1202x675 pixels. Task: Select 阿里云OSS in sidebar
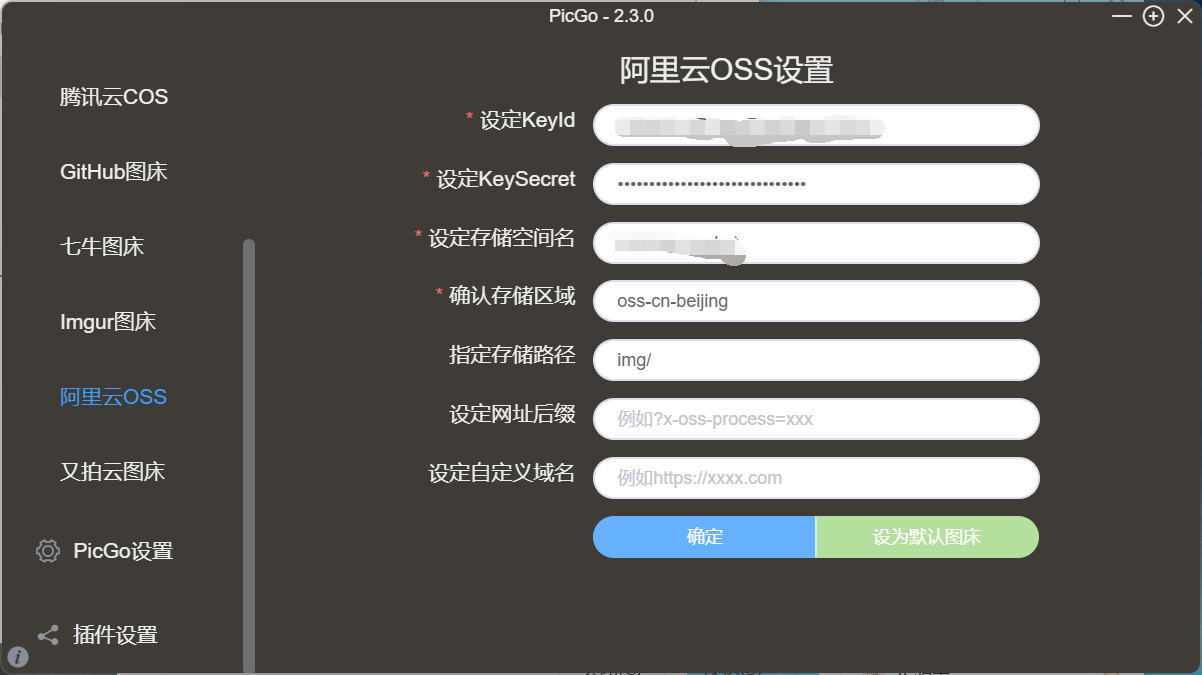pyautogui.click(x=113, y=397)
